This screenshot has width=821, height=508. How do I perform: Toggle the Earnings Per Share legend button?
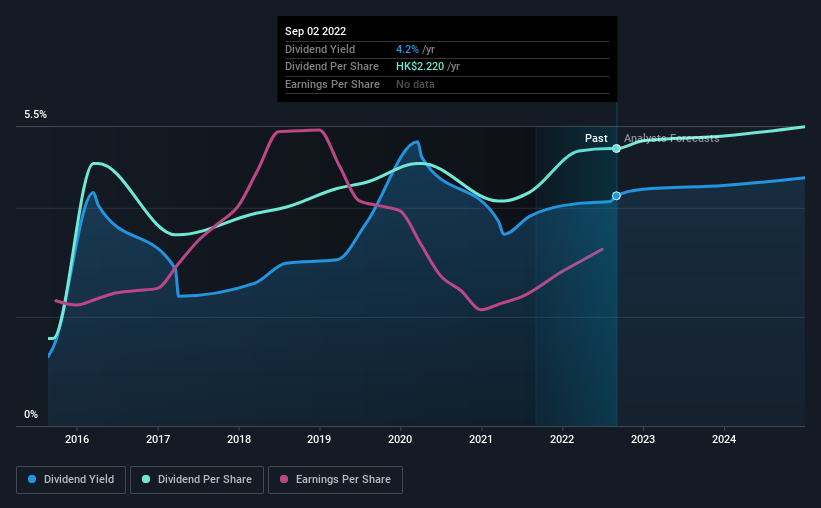[x=335, y=480]
